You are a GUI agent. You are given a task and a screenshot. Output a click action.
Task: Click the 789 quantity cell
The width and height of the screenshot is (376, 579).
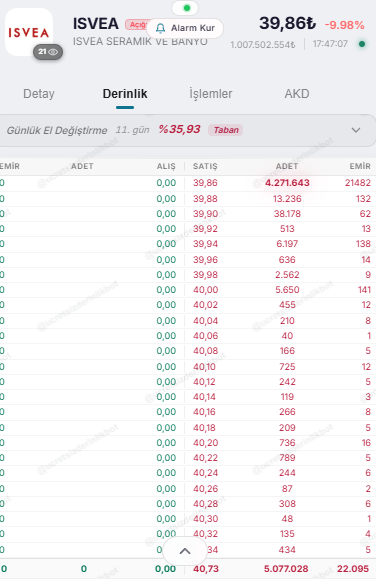287,458
